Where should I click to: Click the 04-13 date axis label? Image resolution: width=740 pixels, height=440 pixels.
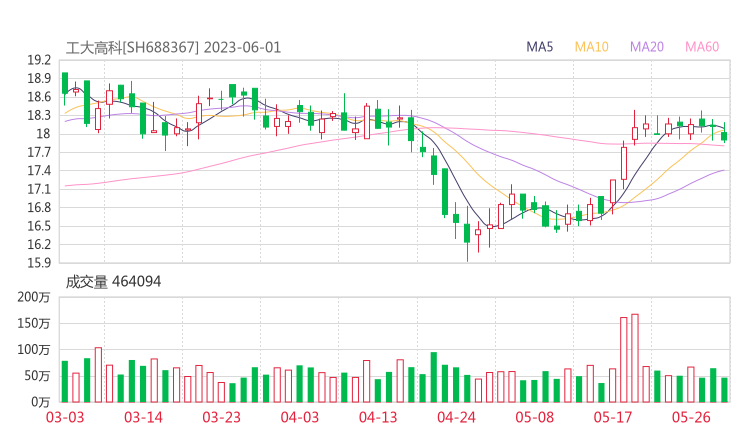click(x=378, y=417)
